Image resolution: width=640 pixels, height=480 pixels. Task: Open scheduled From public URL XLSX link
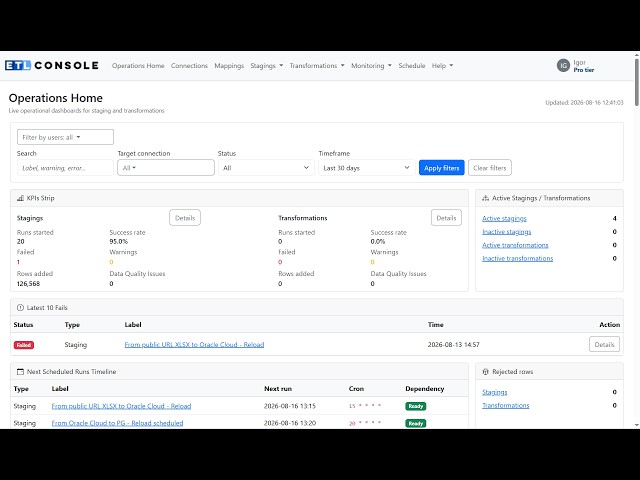point(121,406)
